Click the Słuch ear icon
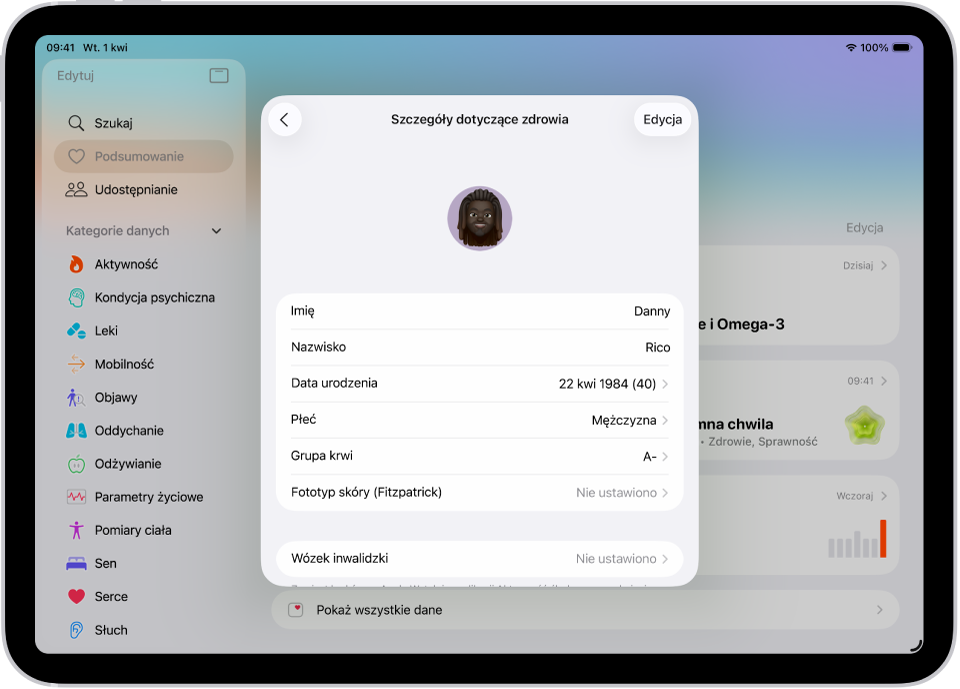The image size is (960, 689). (76, 630)
